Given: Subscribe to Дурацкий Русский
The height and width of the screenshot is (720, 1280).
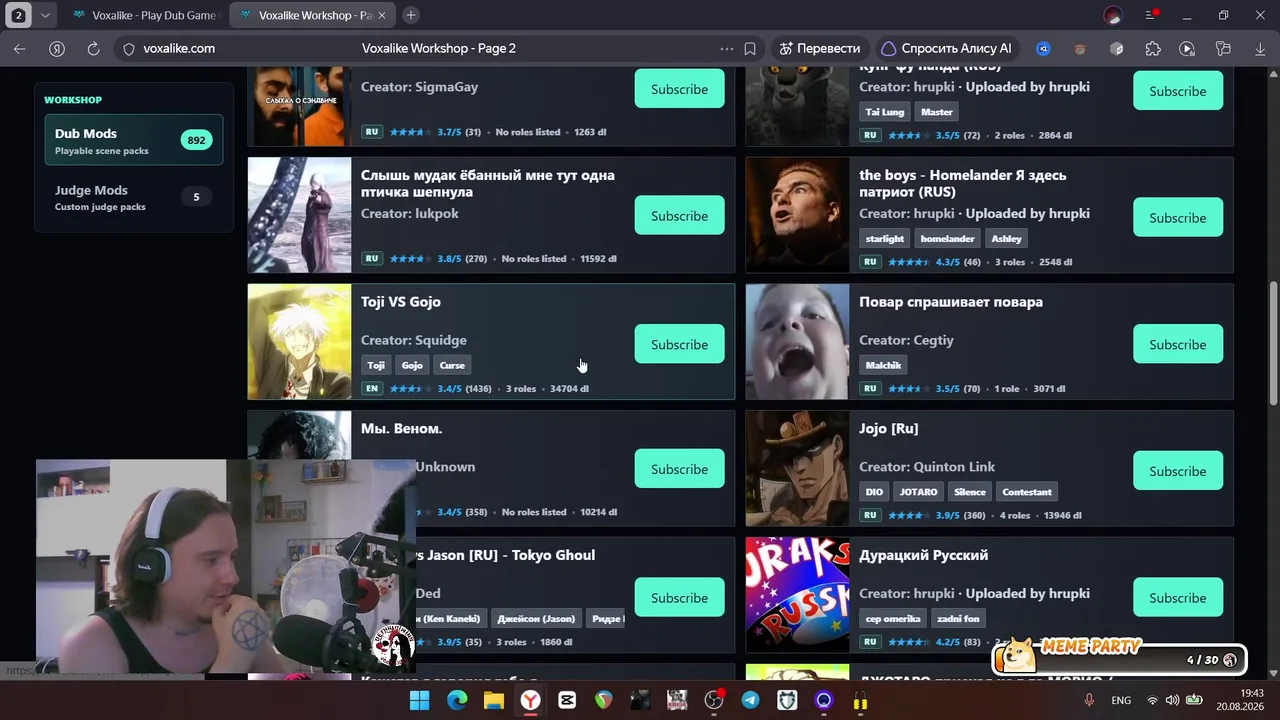Looking at the screenshot, I should coord(1178,598).
